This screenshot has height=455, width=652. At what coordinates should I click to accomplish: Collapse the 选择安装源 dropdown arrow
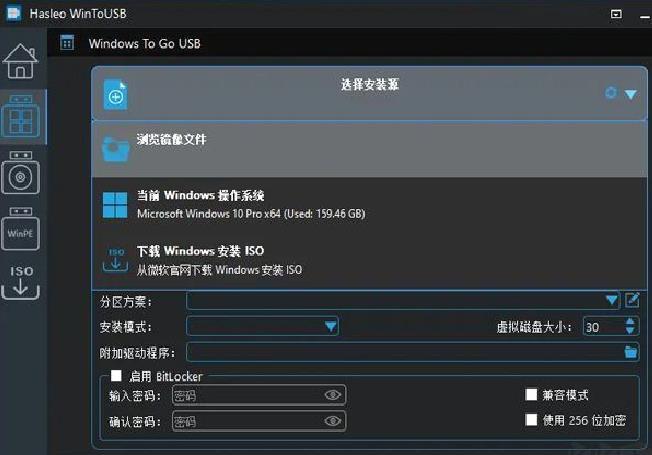[x=631, y=94]
